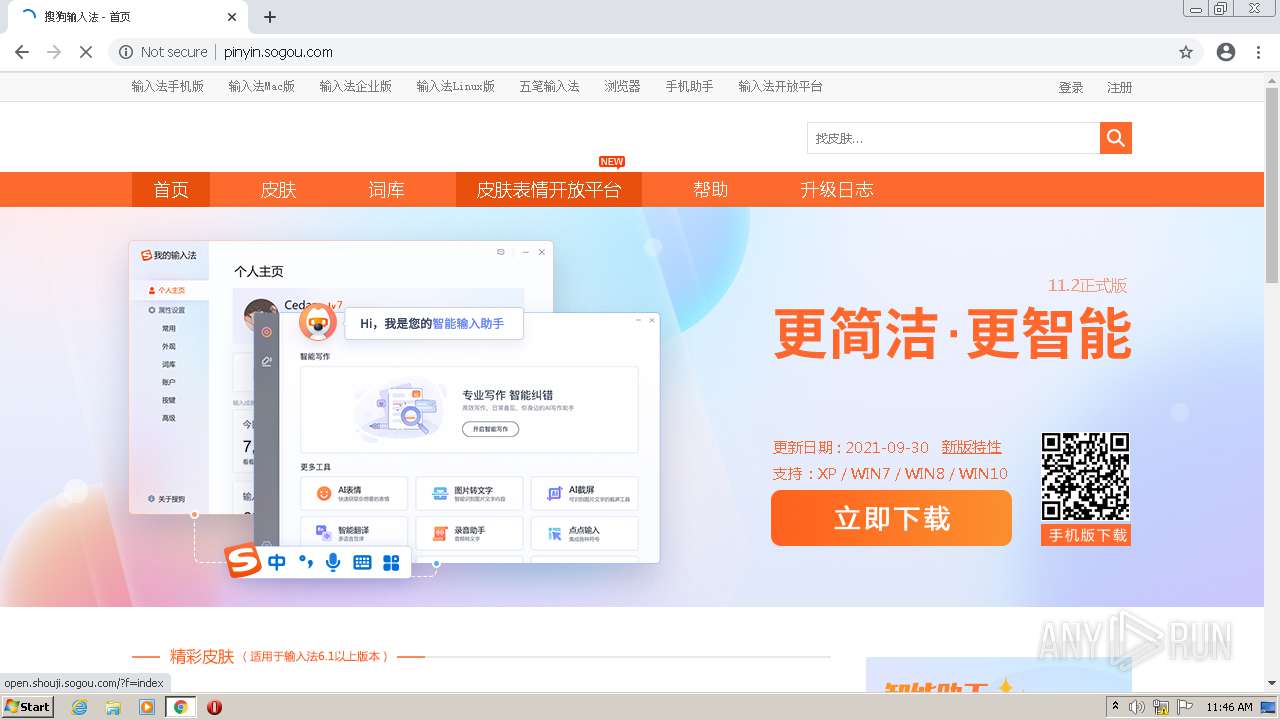
Task: Open Internet Explorer from taskbar
Action: [80, 707]
